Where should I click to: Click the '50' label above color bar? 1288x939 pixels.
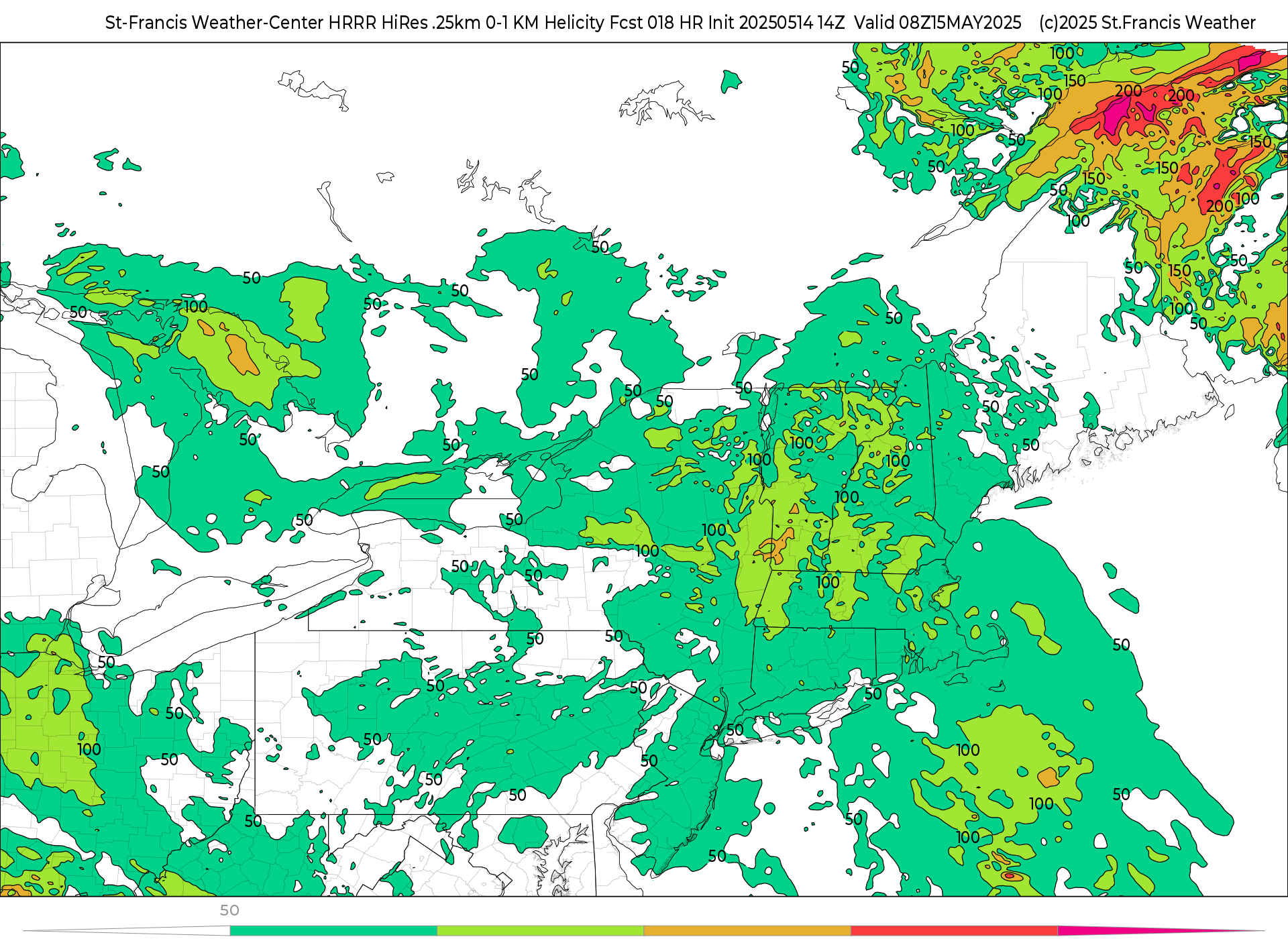[229, 910]
